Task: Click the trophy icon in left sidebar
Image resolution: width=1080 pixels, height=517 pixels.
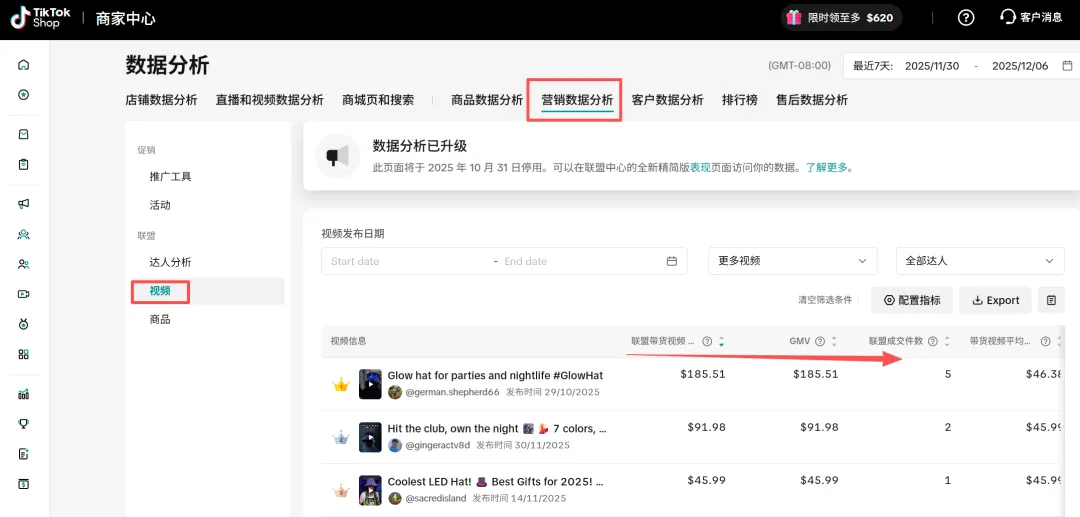Action: pyautogui.click(x=24, y=423)
